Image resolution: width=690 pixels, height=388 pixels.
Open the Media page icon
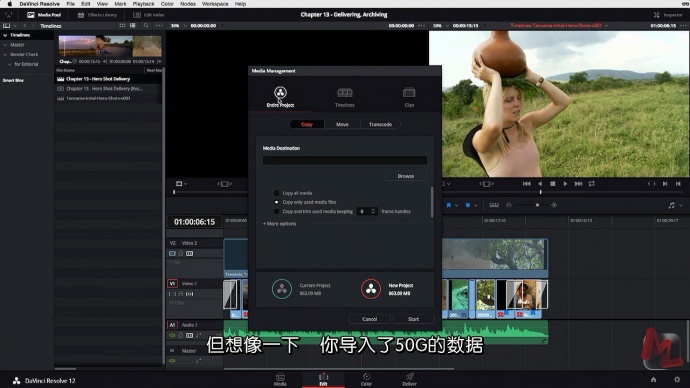pyautogui.click(x=280, y=380)
